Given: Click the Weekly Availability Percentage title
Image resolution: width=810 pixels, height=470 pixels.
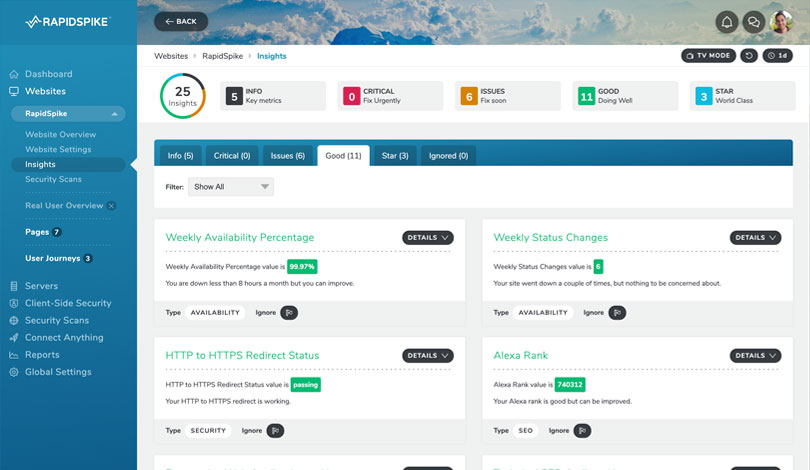Looking at the screenshot, I should tap(240, 238).
